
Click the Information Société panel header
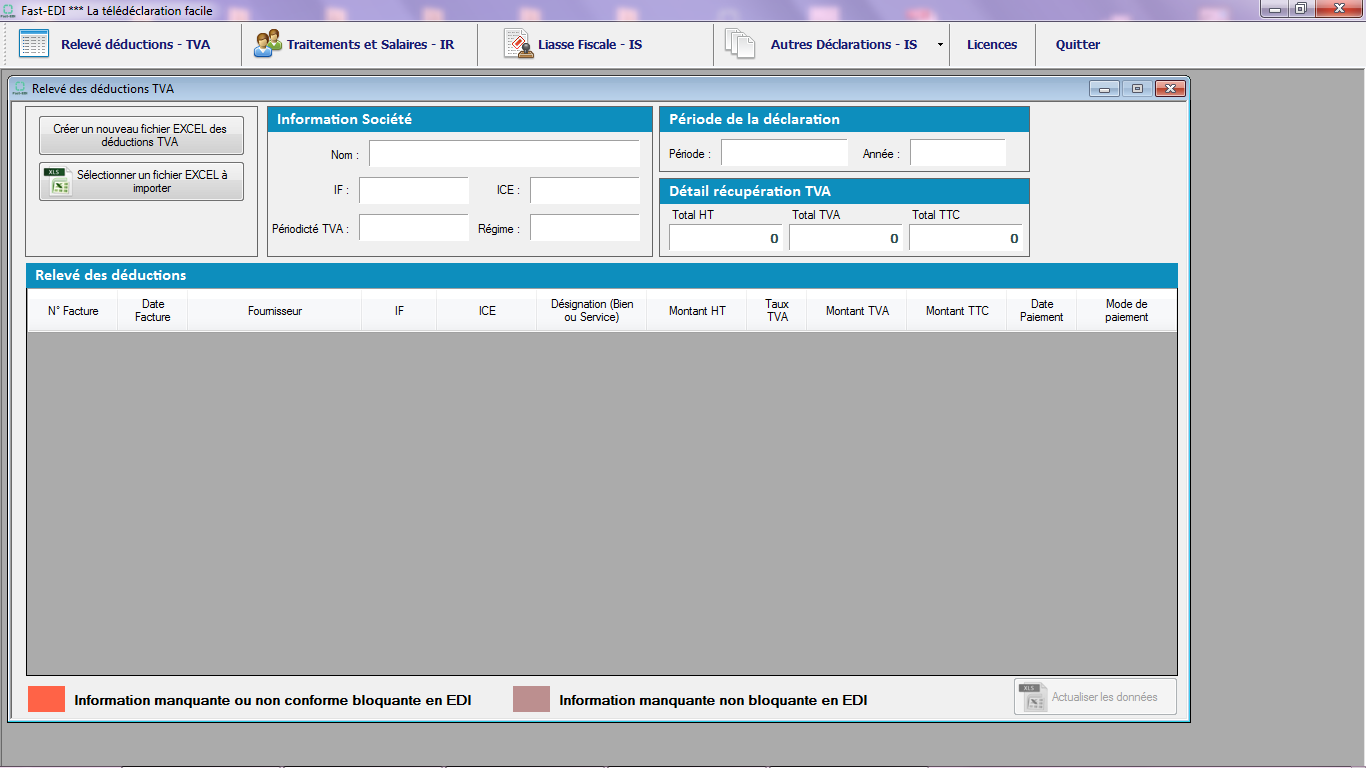(x=460, y=119)
